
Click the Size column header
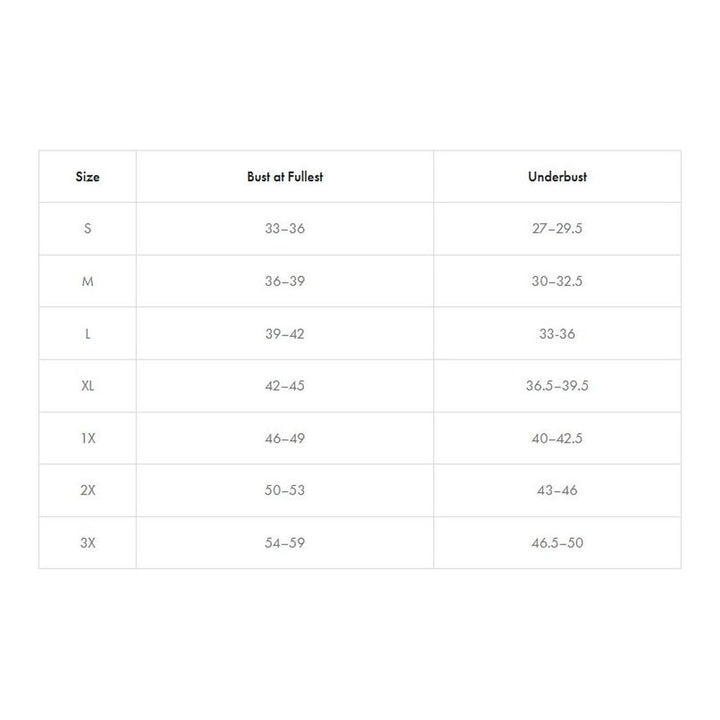88,177
